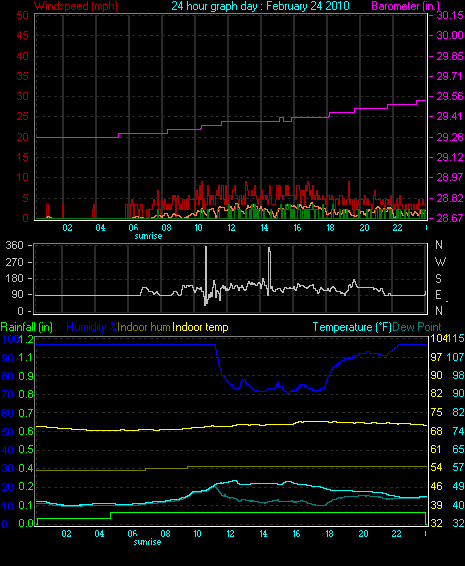Click the 30 mph windspeed scale value

(22, 96)
